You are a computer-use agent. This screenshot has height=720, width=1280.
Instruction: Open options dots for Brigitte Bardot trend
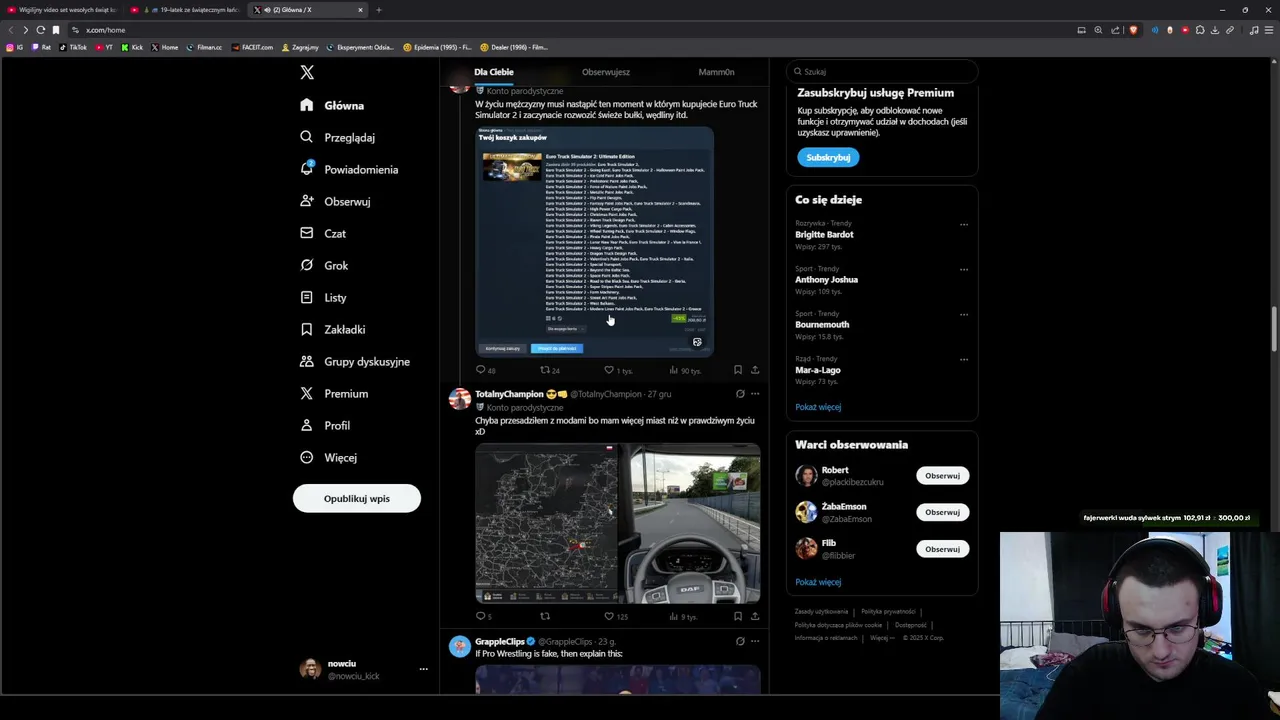(964, 224)
